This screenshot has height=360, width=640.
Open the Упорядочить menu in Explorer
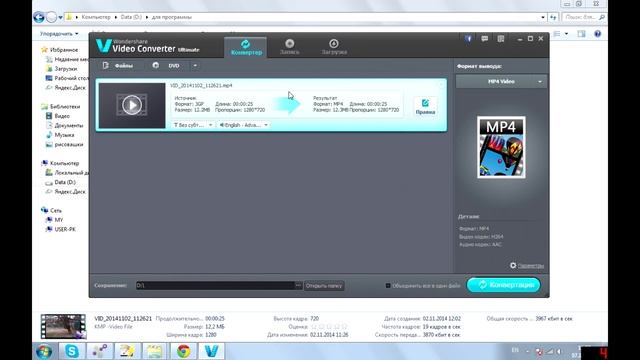click(59, 34)
